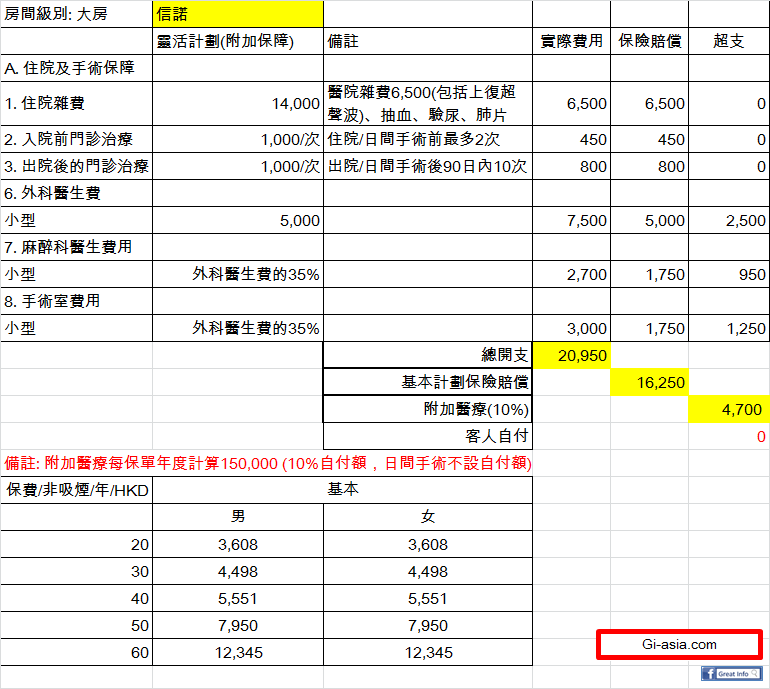Image resolution: width=770 pixels, height=689 pixels.
Task: Click the 2,700 anaesthetist cost cell
Action: point(571,275)
